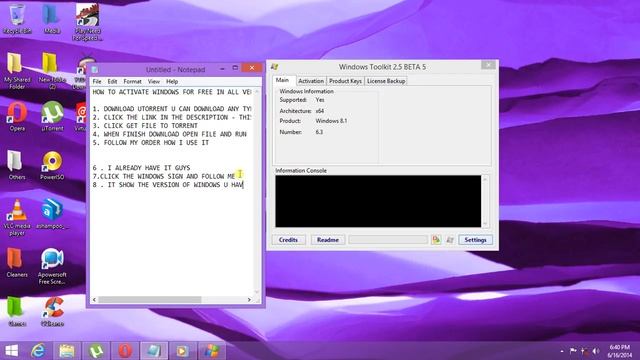Image resolution: width=640 pixels, height=360 pixels.
Task: Click the line '5. FOLLOW MY ORDER HOW I USE IT'
Action: tap(151, 143)
